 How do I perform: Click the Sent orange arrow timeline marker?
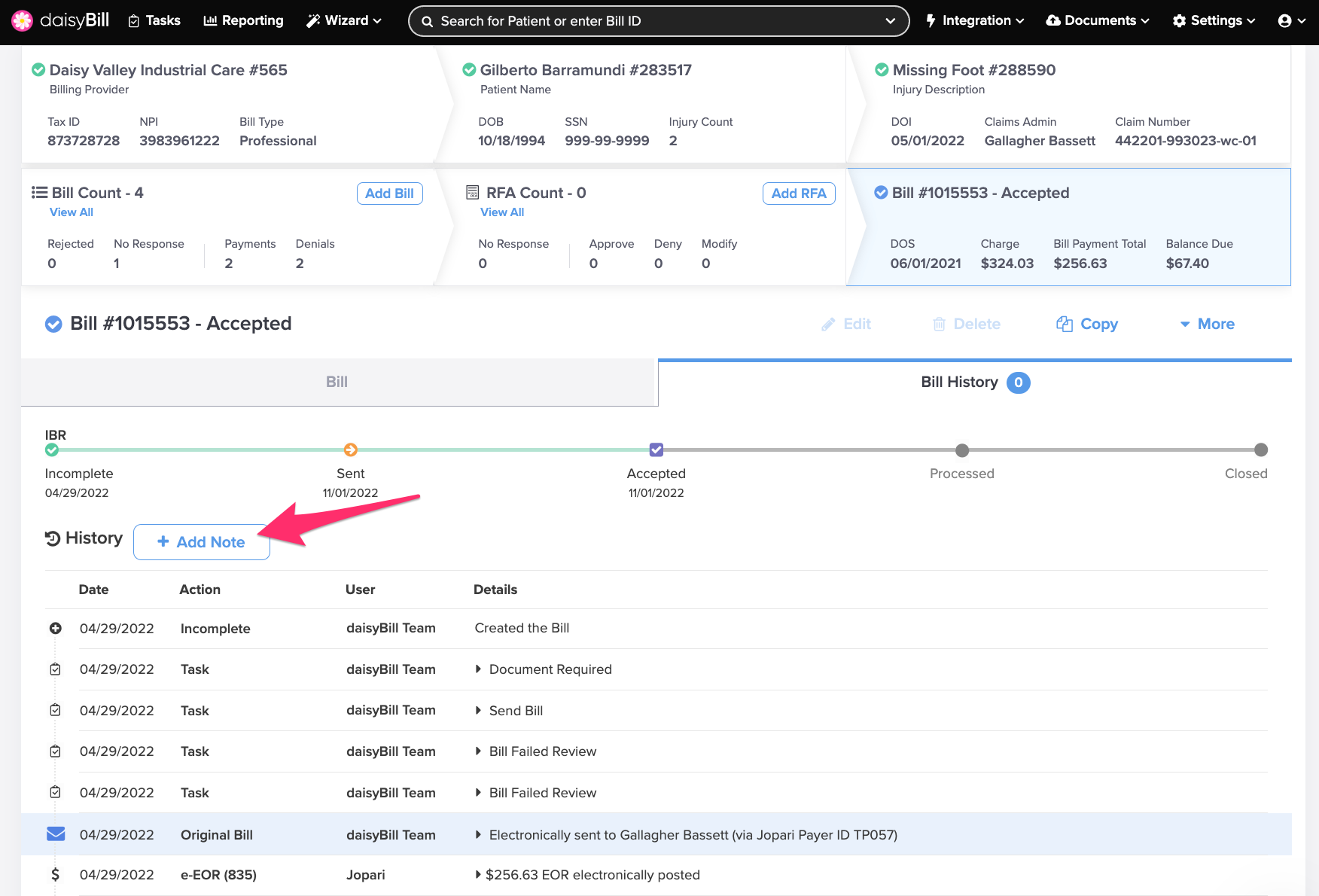point(351,450)
